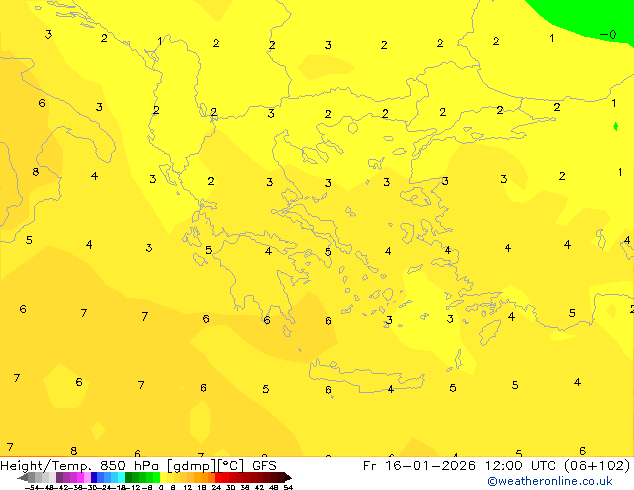Select the dark green legend swatch at -12

129,477
